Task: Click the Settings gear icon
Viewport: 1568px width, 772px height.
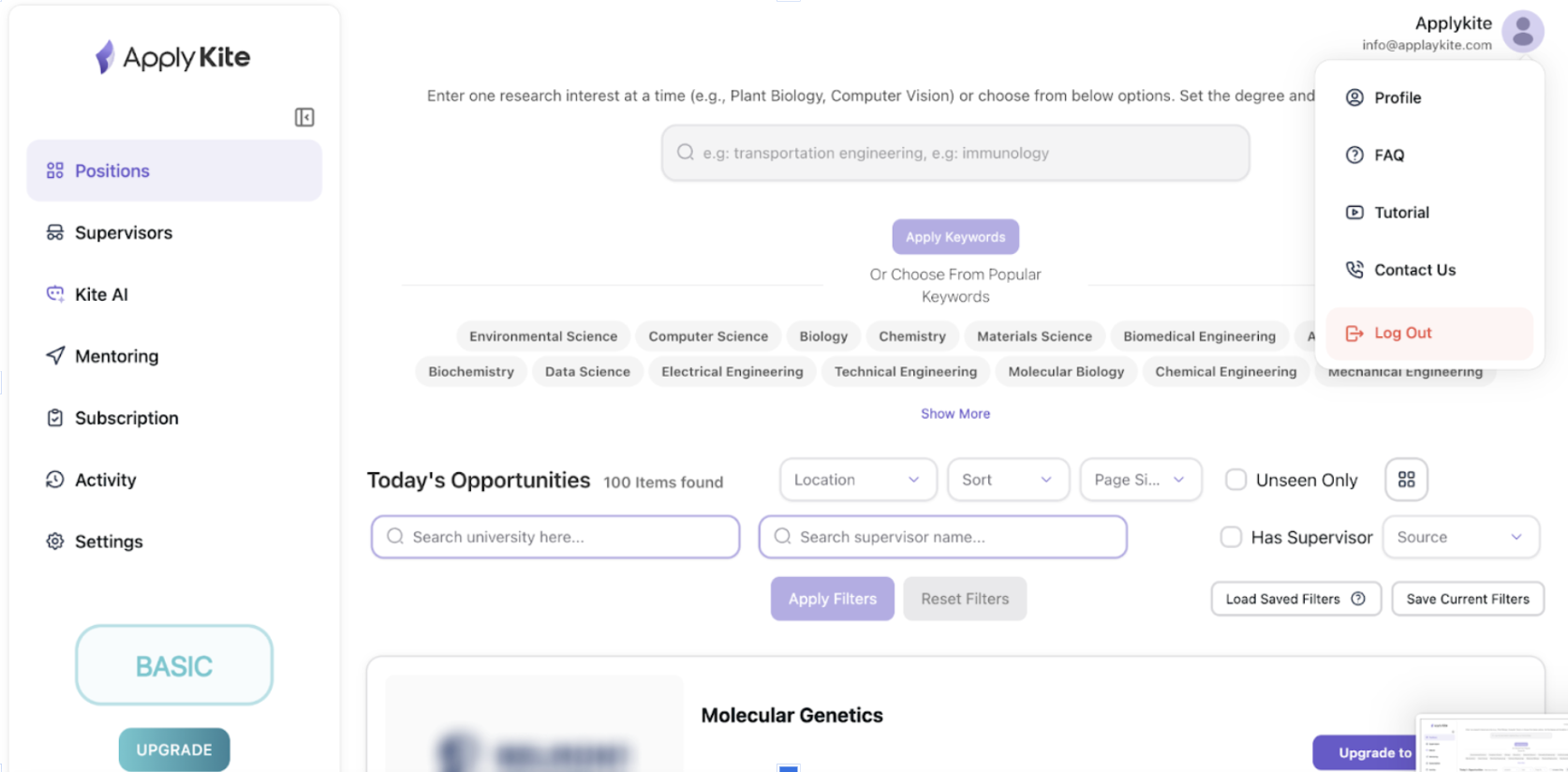Action: point(55,542)
